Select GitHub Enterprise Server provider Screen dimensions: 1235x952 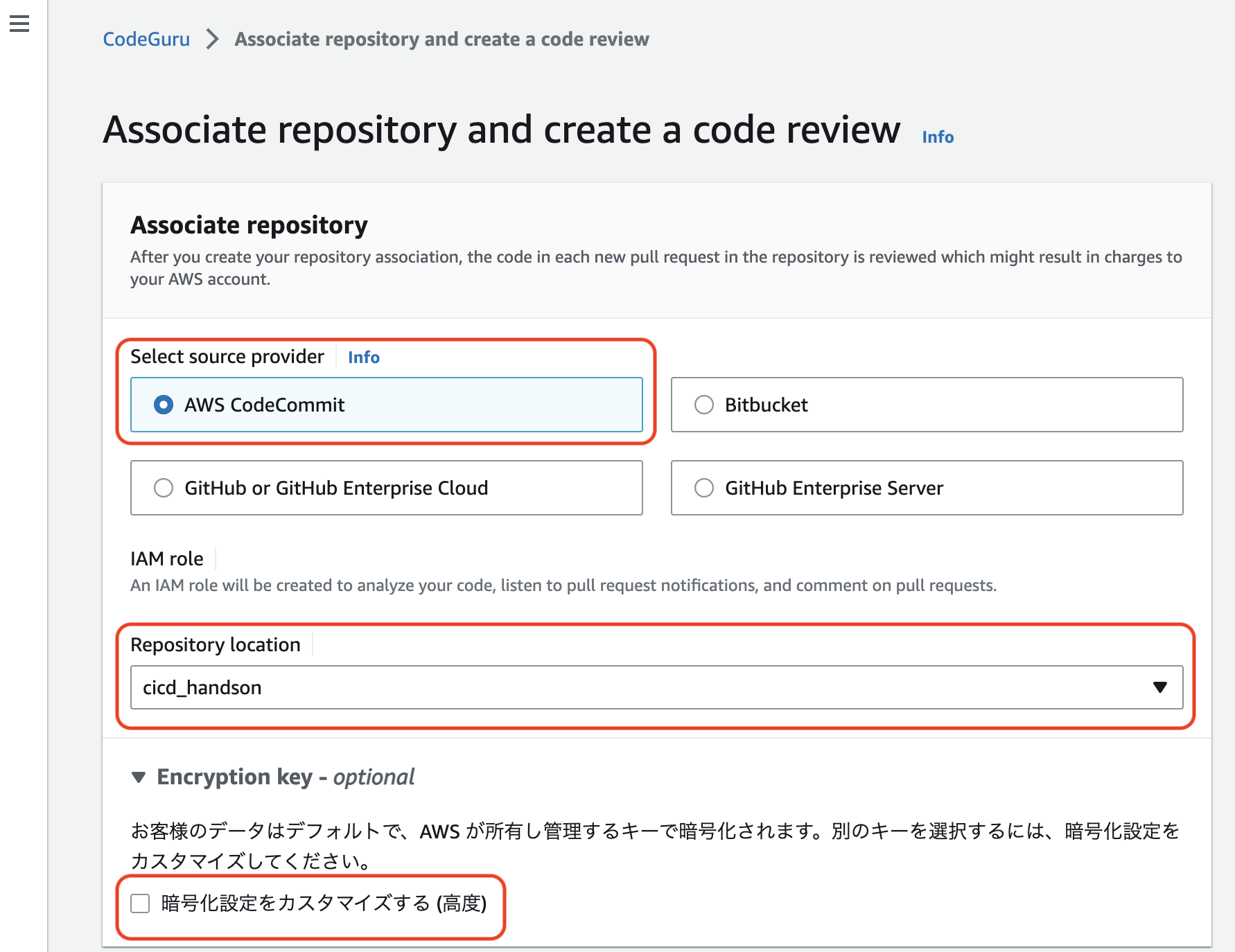click(704, 488)
